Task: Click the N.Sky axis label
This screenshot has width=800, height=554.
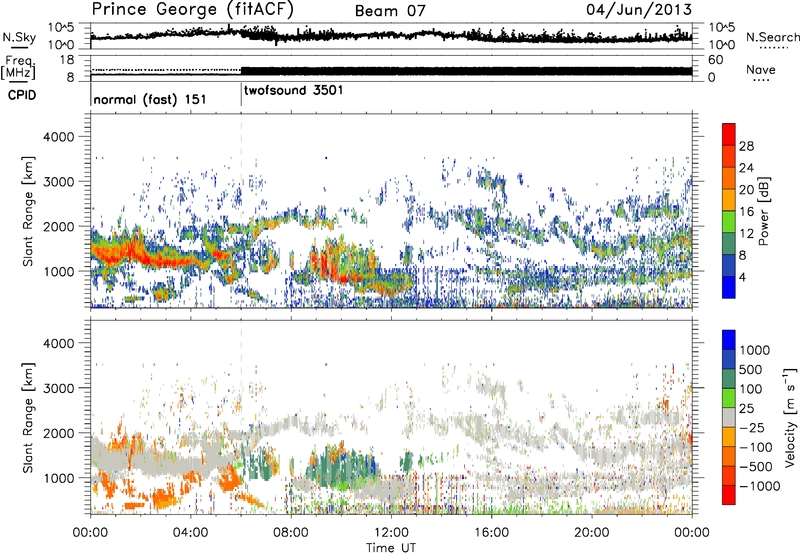Action: click(19, 37)
